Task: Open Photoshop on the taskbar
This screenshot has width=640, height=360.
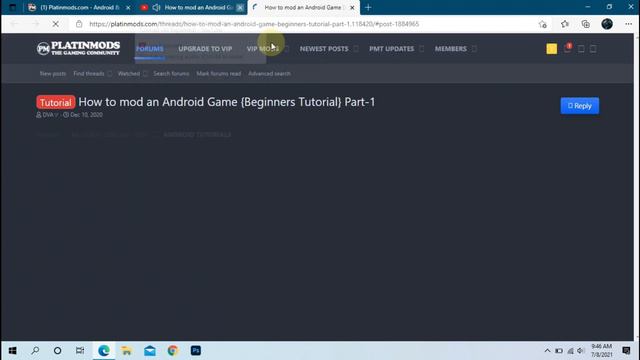Action: (x=196, y=351)
